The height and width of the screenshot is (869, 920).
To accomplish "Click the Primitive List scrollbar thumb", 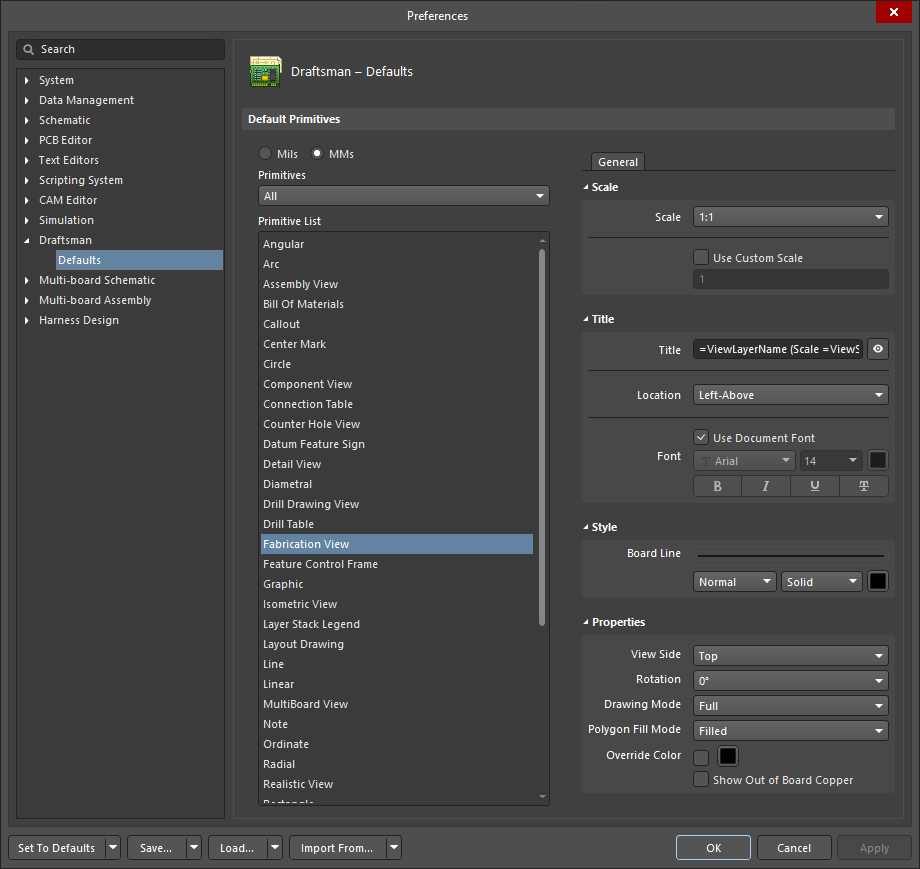I will 542,438.
